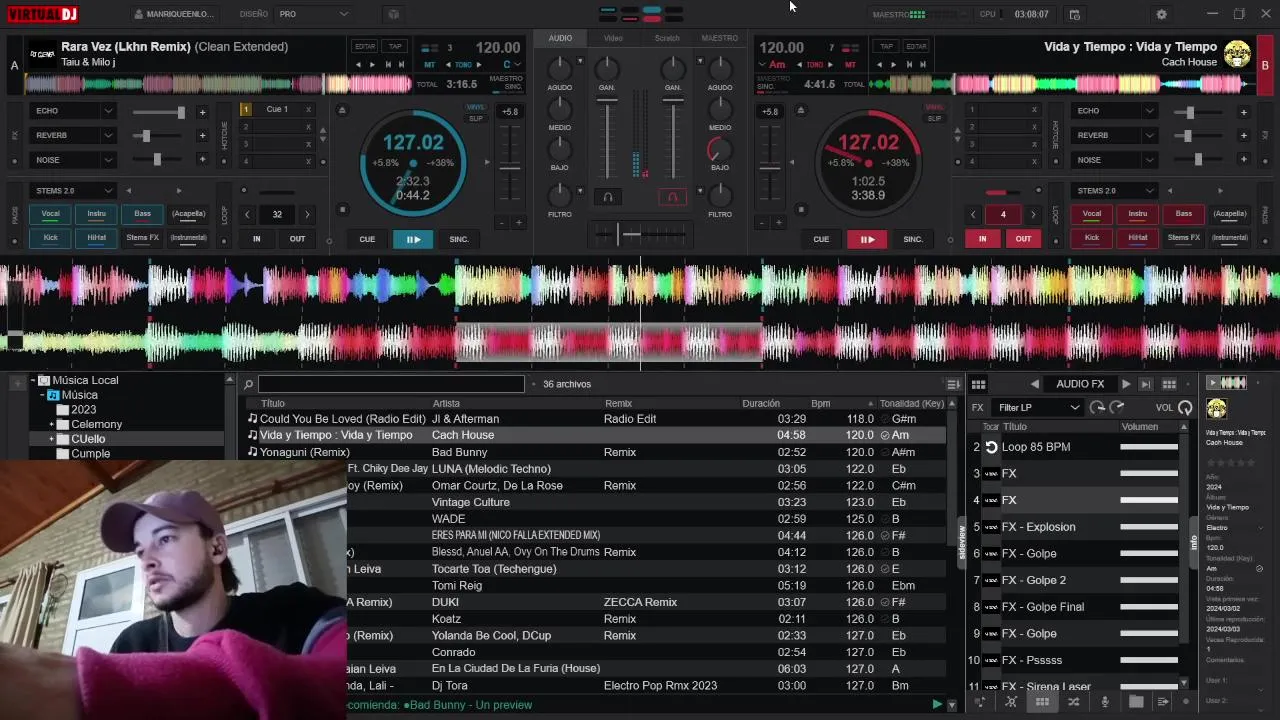The width and height of the screenshot is (1280, 720).
Task: Click folder icon in bottom toolbar
Action: click(x=1136, y=702)
